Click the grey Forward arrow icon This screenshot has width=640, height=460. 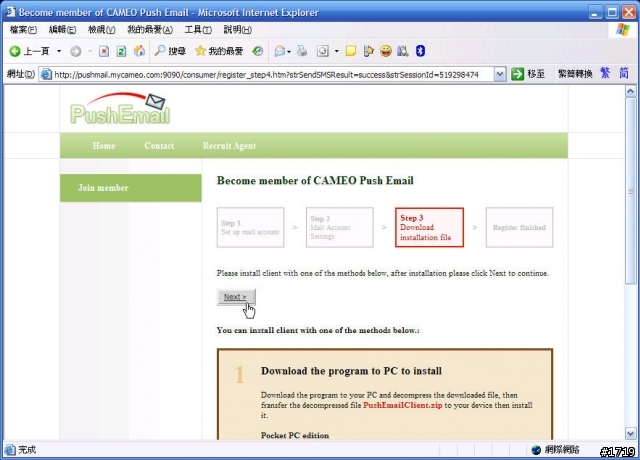coord(76,51)
